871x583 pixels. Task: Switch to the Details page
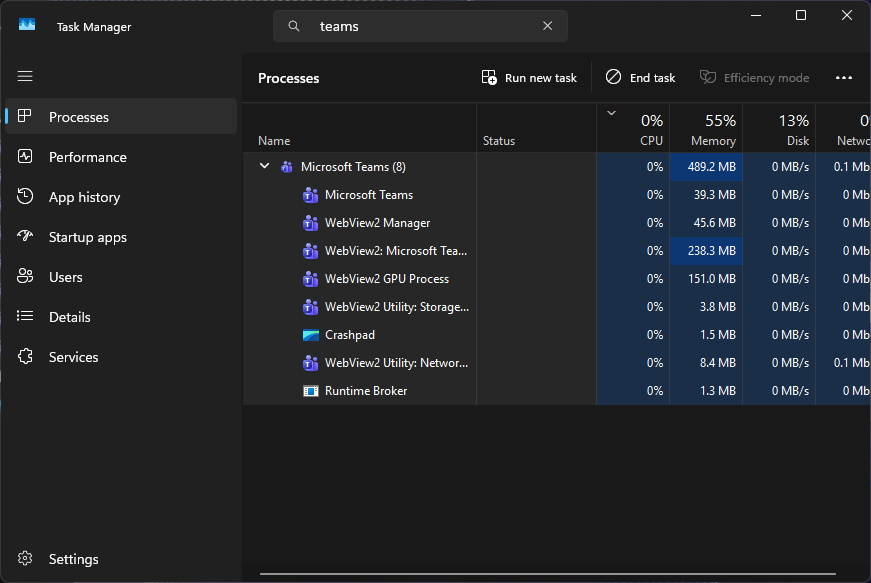tap(70, 317)
